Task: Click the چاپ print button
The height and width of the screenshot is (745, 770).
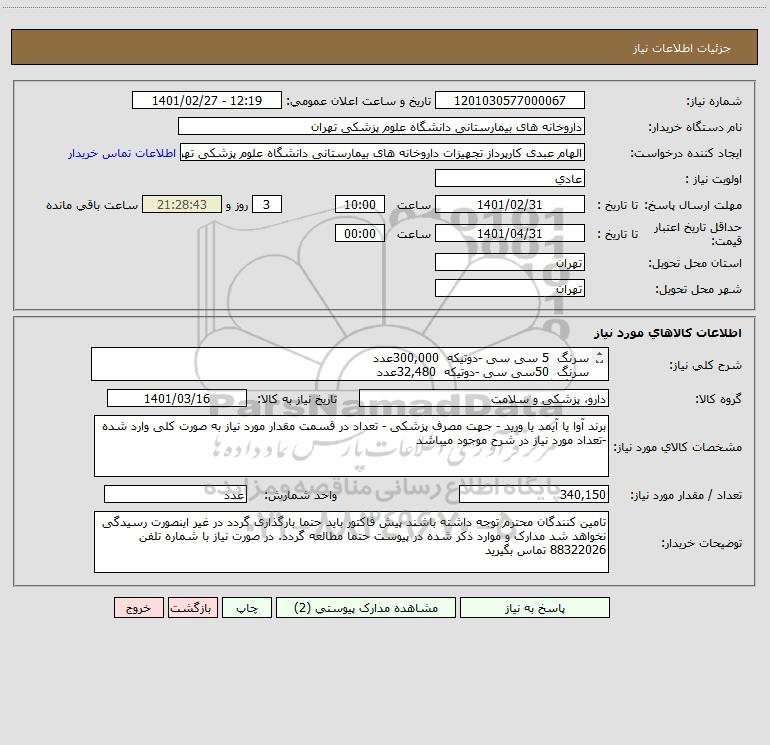Action: 247,608
